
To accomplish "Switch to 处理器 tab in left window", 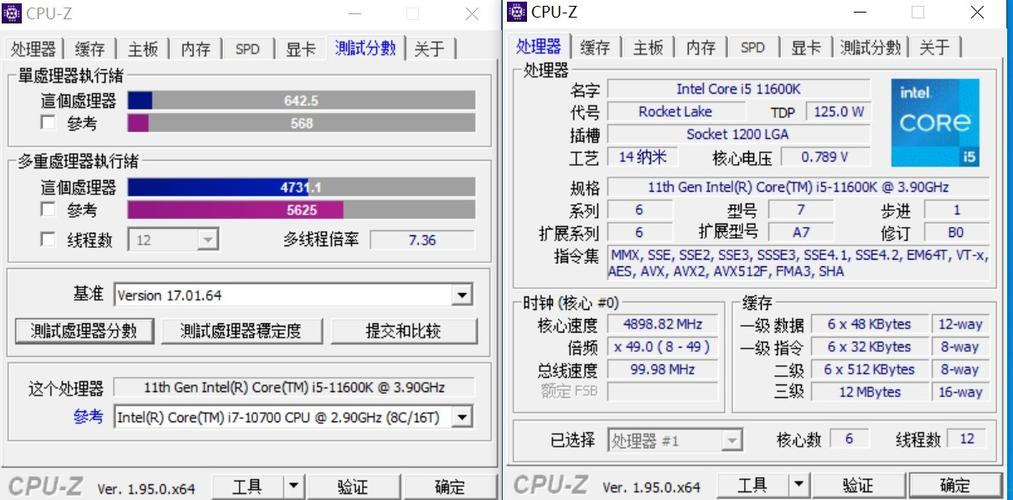I will [x=34, y=48].
